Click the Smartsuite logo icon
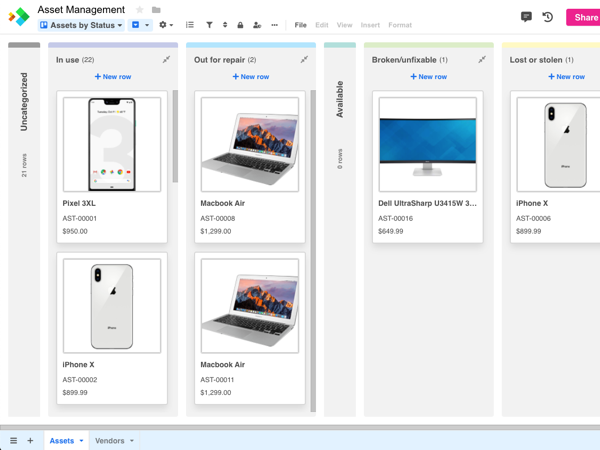 pyautogui.click(x=19, y=16)
